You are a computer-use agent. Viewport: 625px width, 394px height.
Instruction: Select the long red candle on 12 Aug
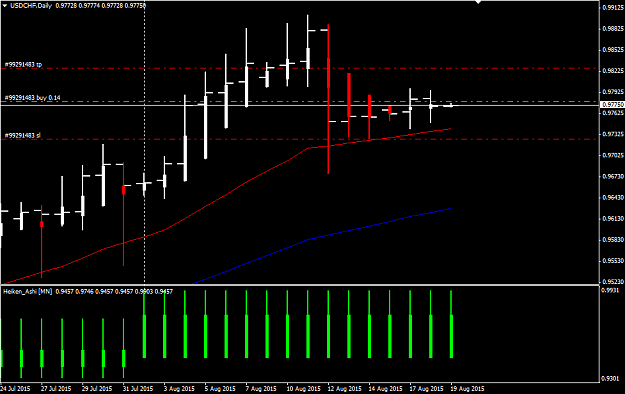pos(328,99)
